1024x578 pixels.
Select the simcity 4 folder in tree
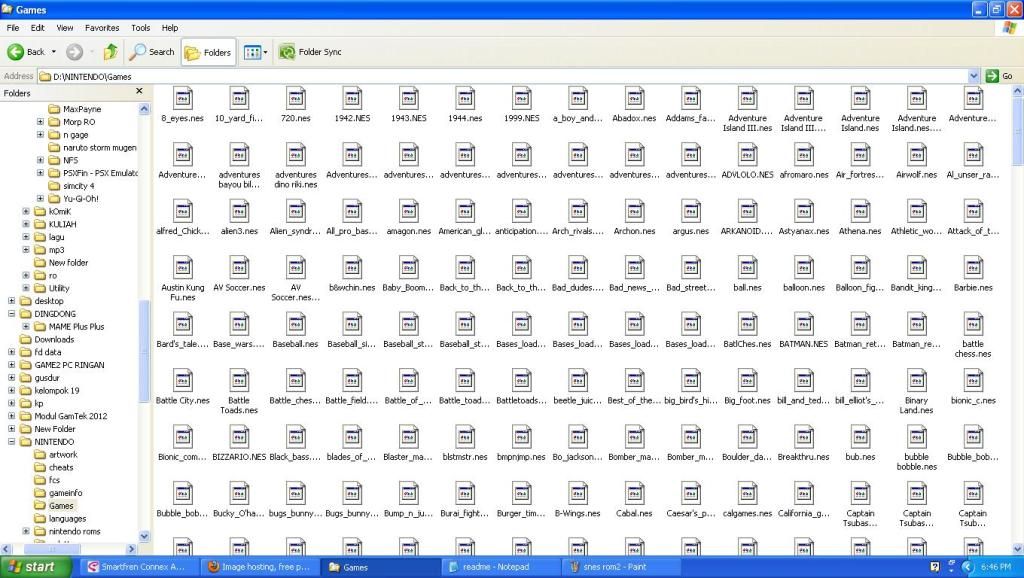coord(78,185)
